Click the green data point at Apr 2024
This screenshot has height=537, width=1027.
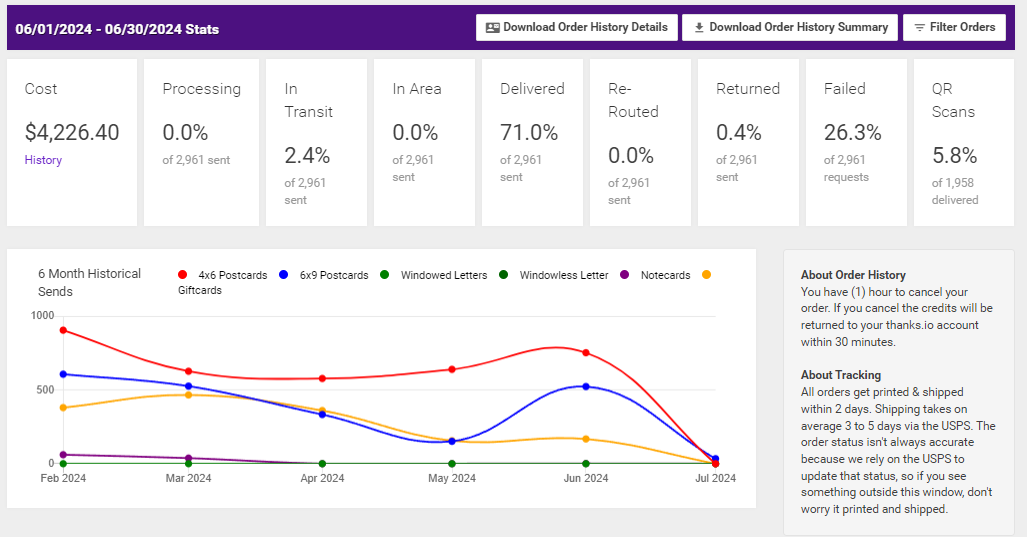[322, 463]
